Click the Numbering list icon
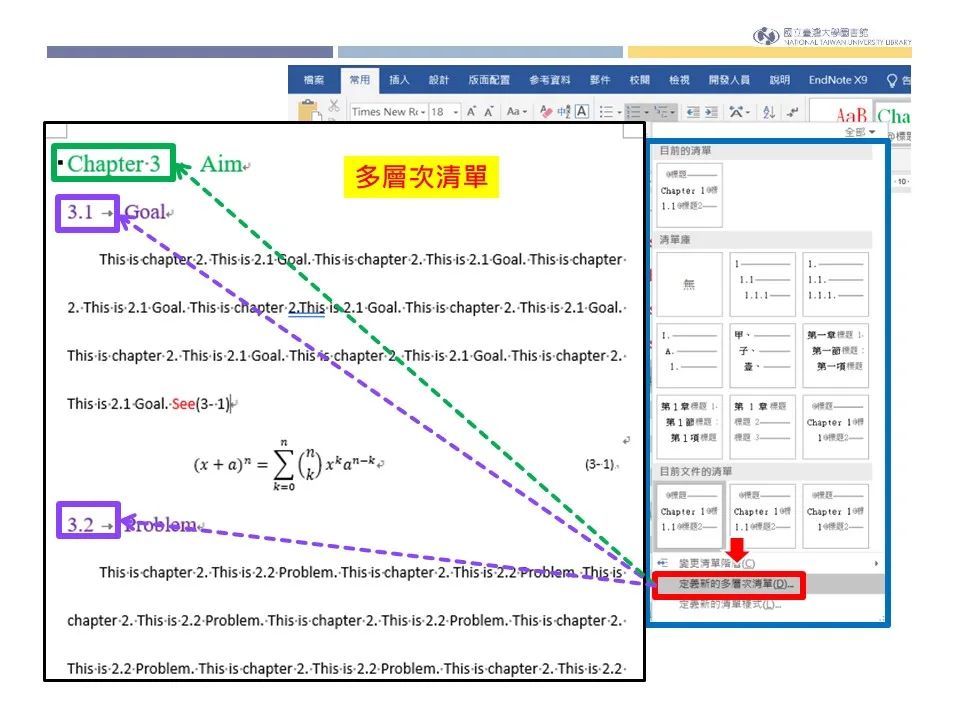The height and width of the screenshot is (720, 960). tap(633, 112)
